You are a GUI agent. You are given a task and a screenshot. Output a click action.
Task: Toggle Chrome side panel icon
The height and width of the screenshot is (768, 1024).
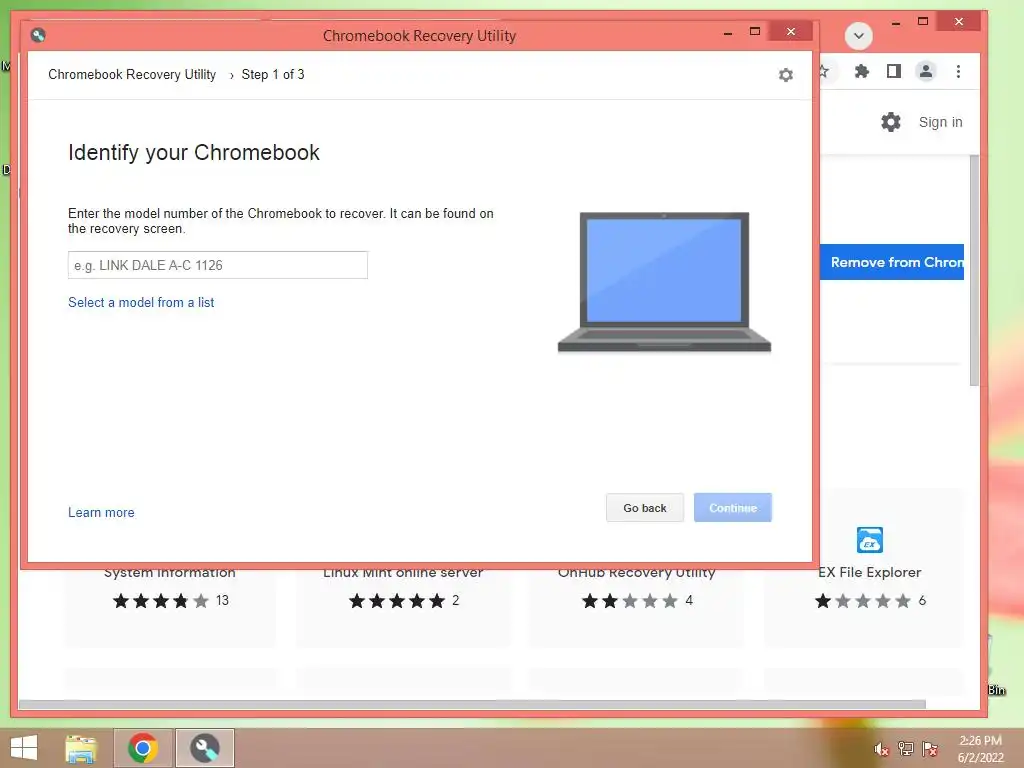tap(893, 71)
